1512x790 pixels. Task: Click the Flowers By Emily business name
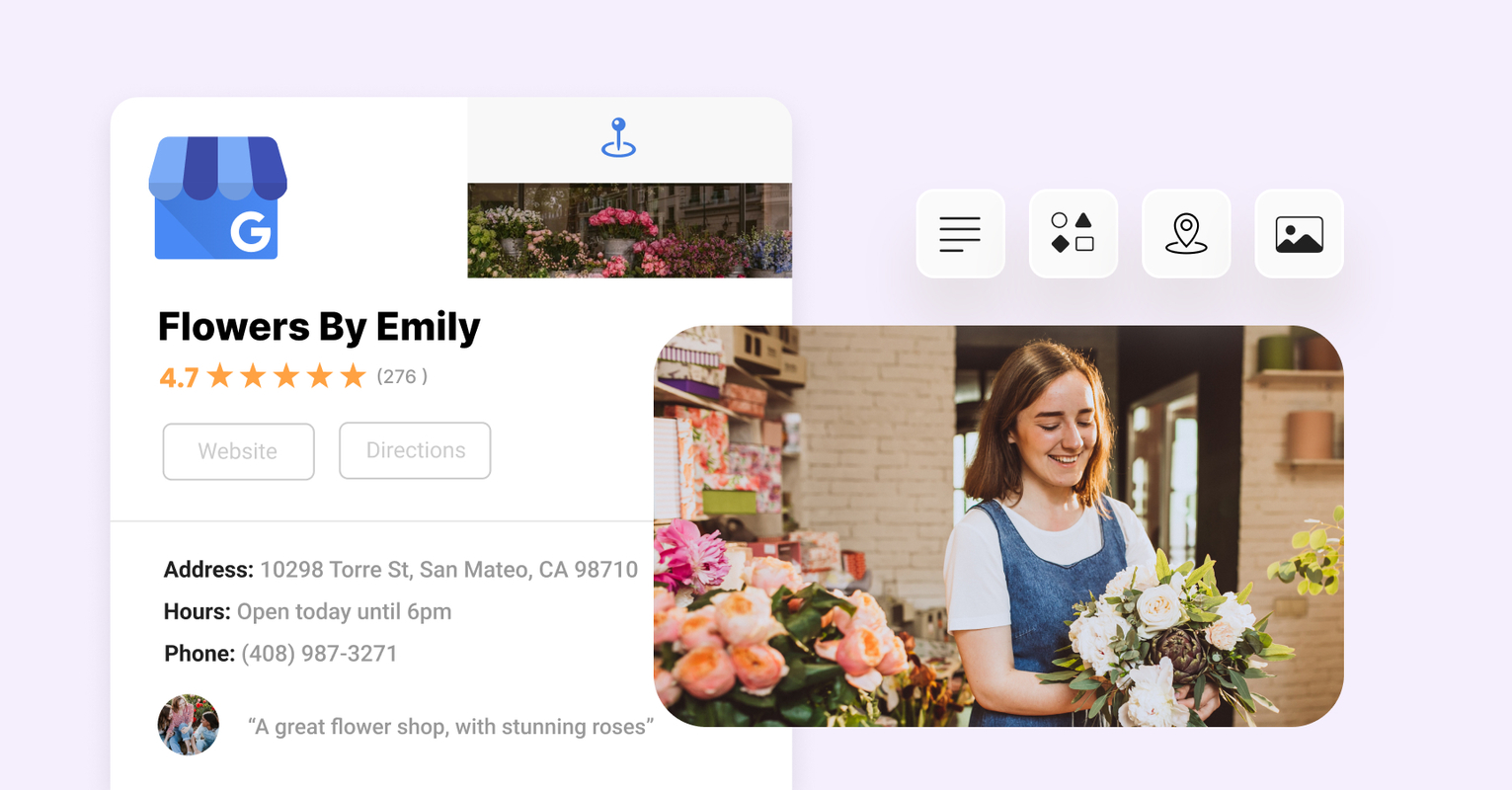(318, 327)
